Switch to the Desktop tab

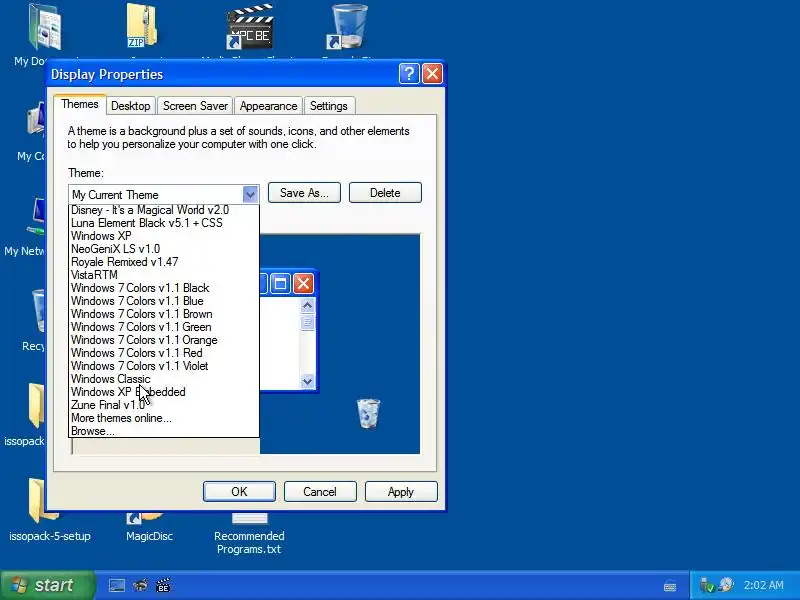pyautogui.click(x=131, y=106)
